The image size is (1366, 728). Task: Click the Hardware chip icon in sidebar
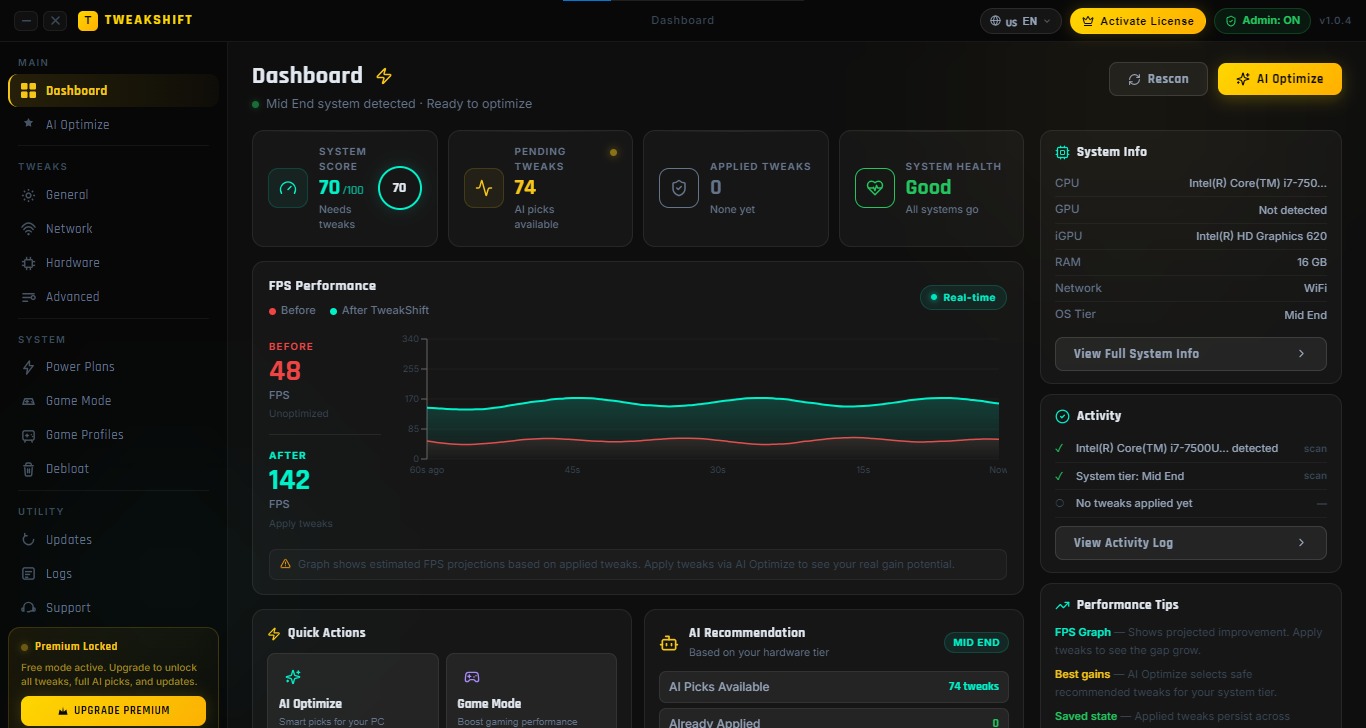point(28,263)
